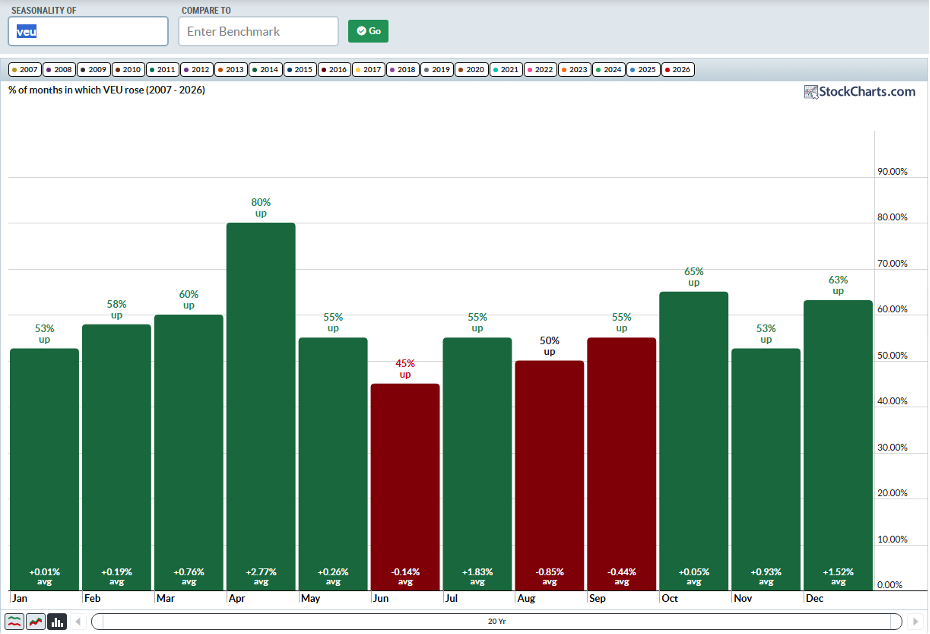Click the Go button
930x634 pixels.
pos(368,31)
